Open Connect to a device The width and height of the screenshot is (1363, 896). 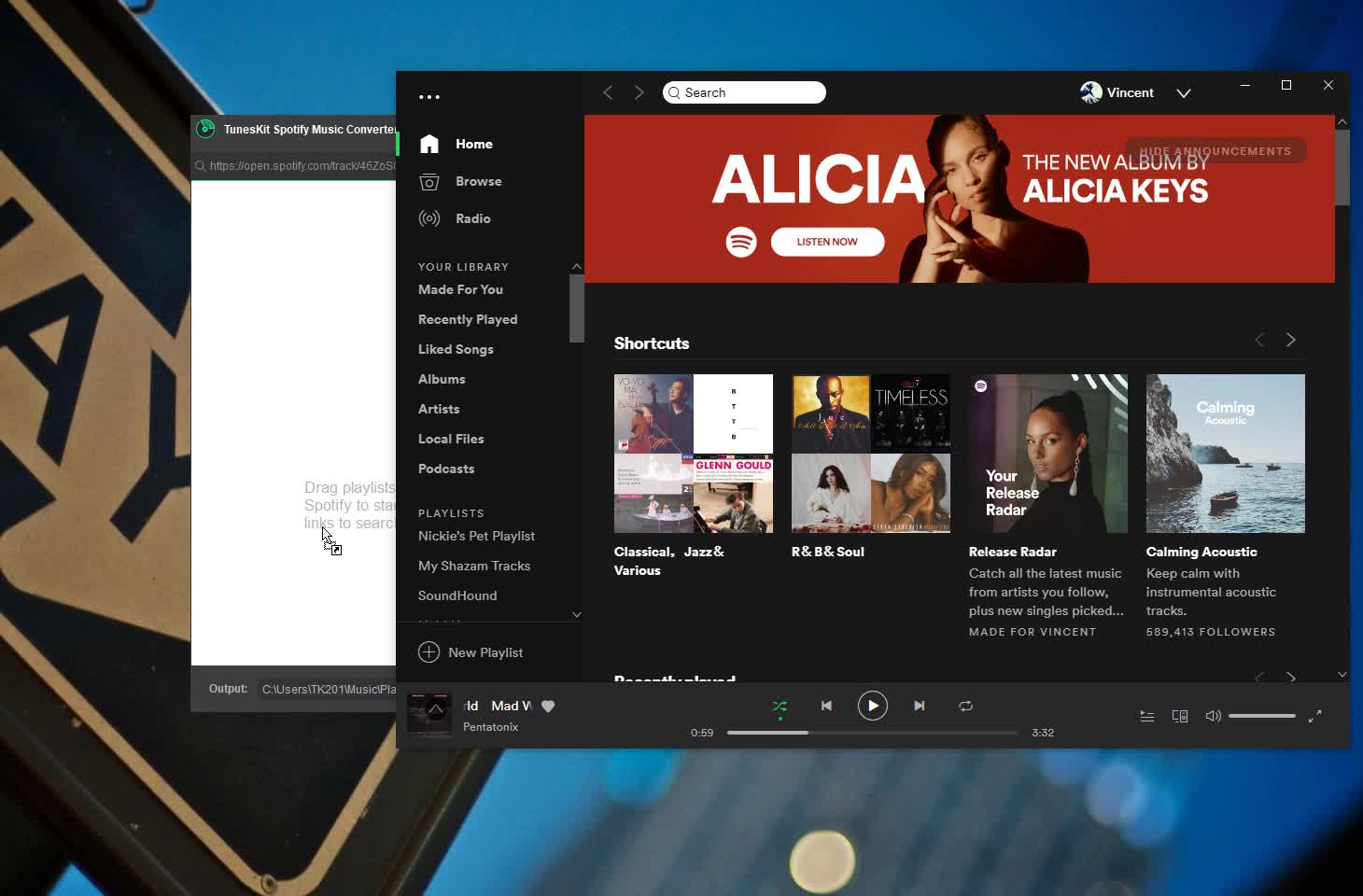tap(1180, 717)
